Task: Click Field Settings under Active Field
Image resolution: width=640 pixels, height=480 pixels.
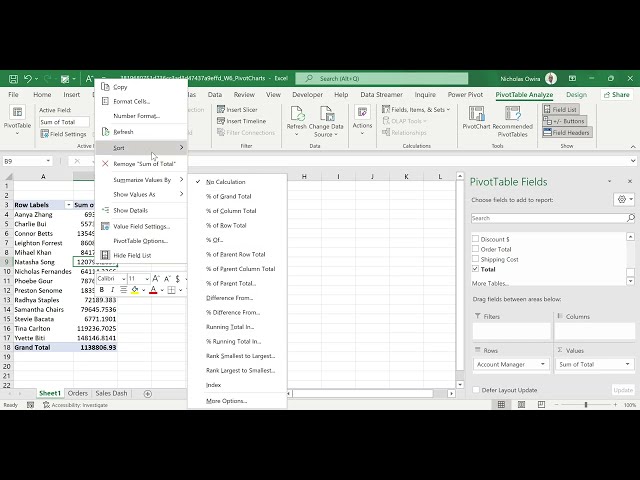Action: pos(64,134)
